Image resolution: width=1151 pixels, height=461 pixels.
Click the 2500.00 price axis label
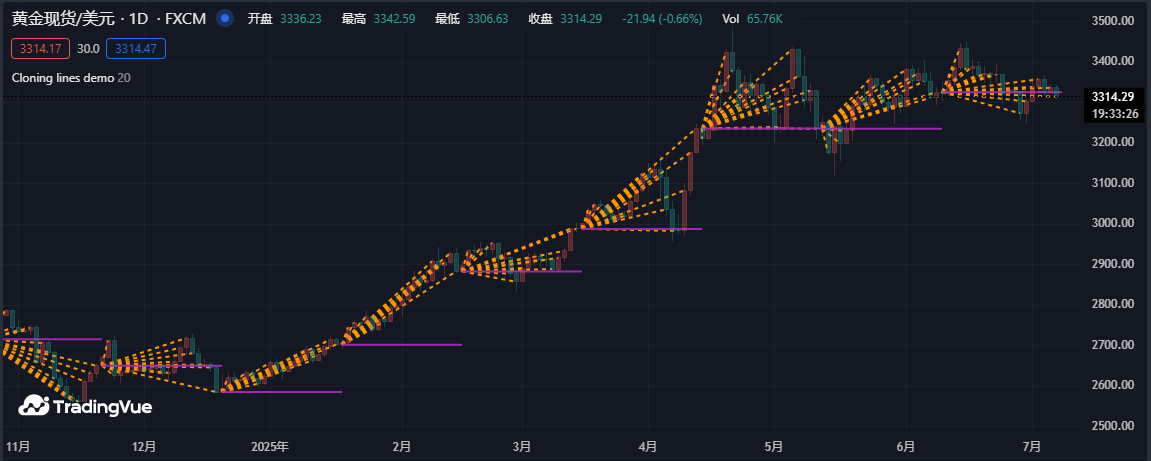click(1112, 426)
